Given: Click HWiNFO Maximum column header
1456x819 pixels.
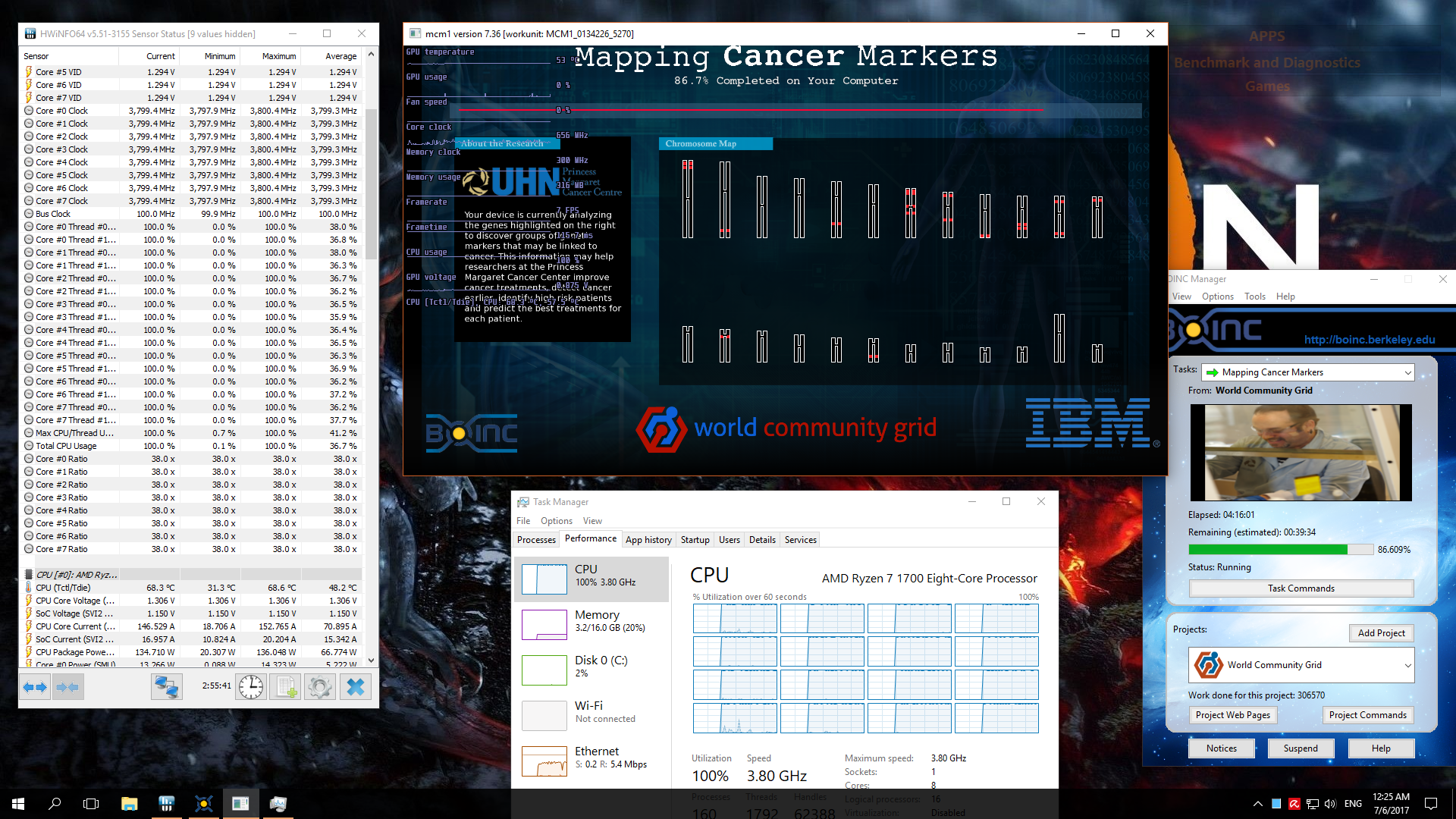Looking at the screenshot, I should click(270, 56).
